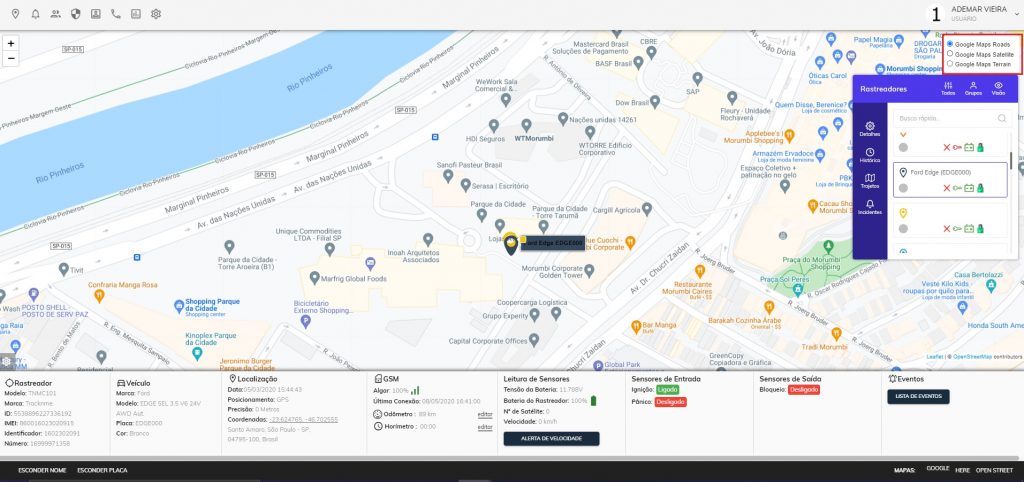Toggle ESCONDER PLACA in bottom bar
The image size is (1024, 482).
[x=102, y=470]
